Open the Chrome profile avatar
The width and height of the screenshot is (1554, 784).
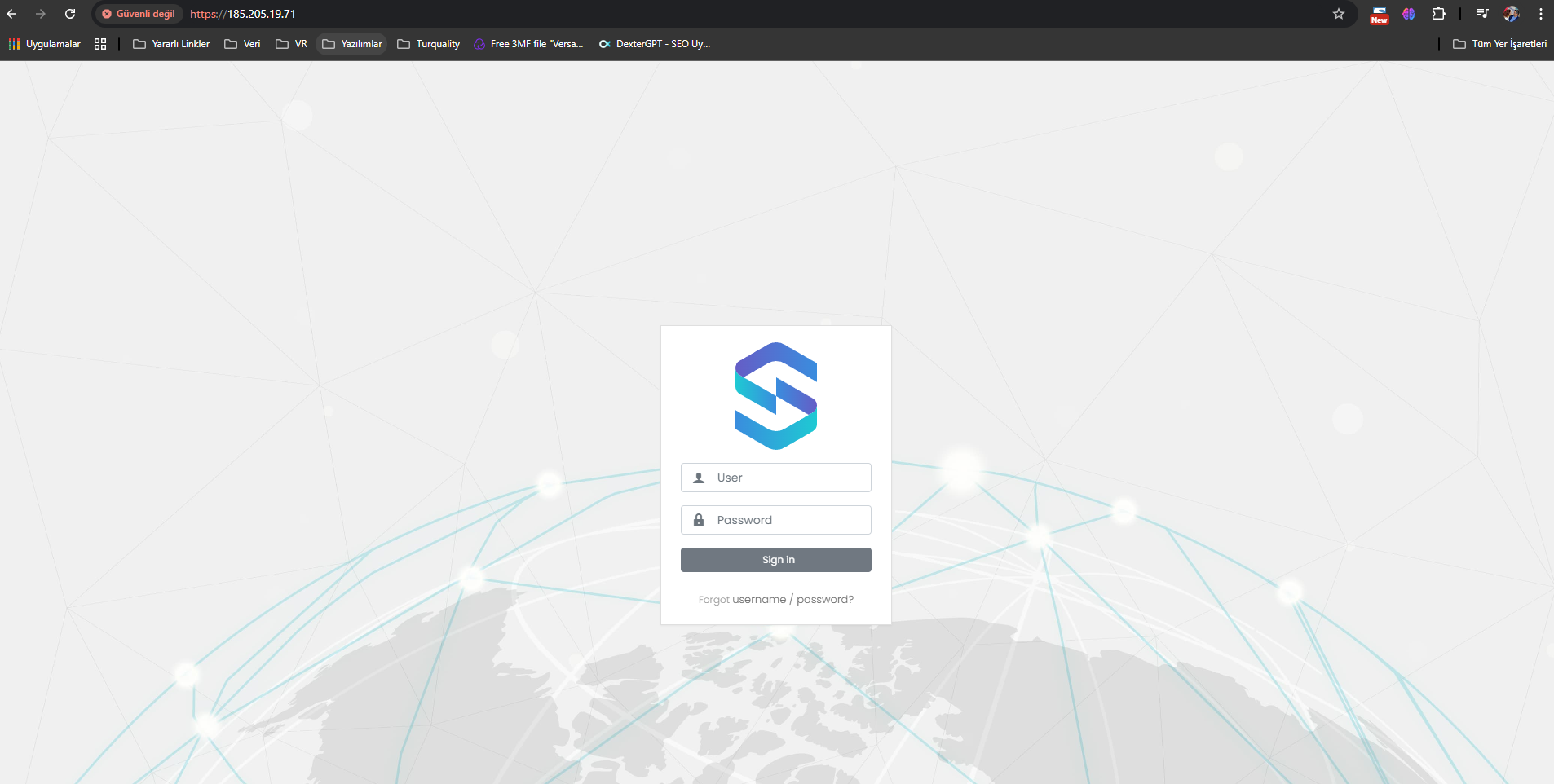(1511, 14)
